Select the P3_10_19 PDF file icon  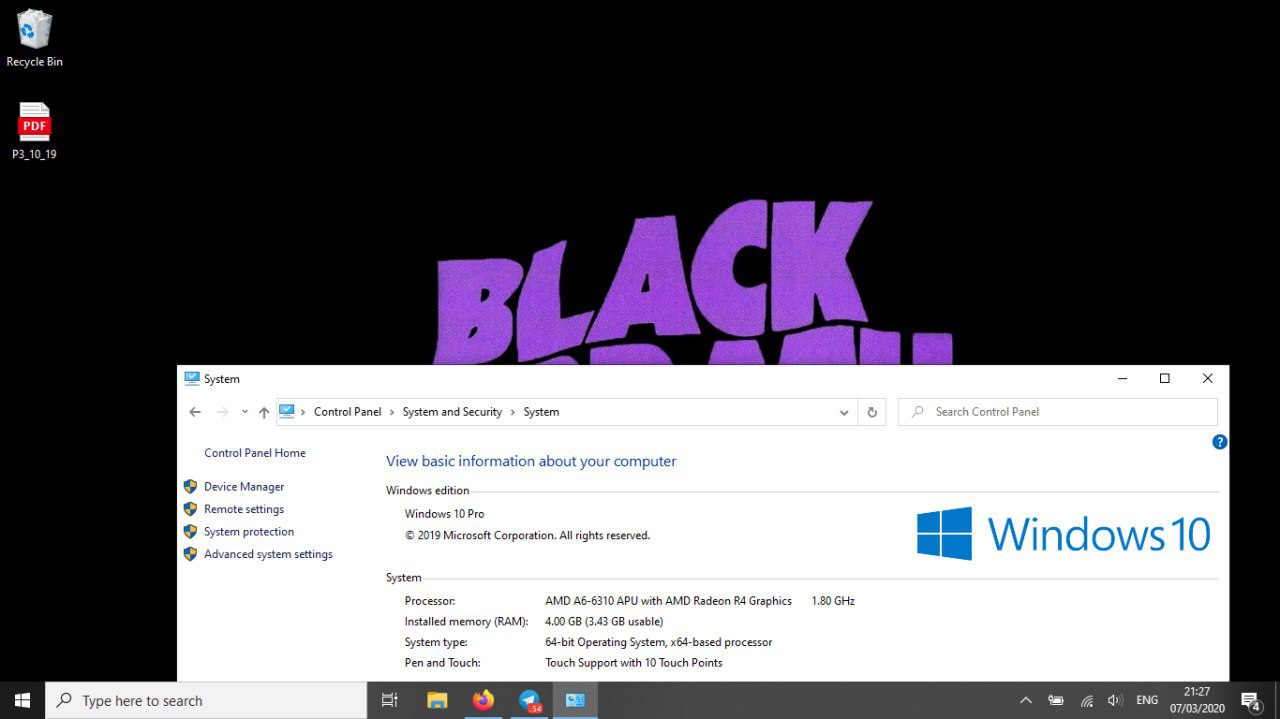pos(34,131)
